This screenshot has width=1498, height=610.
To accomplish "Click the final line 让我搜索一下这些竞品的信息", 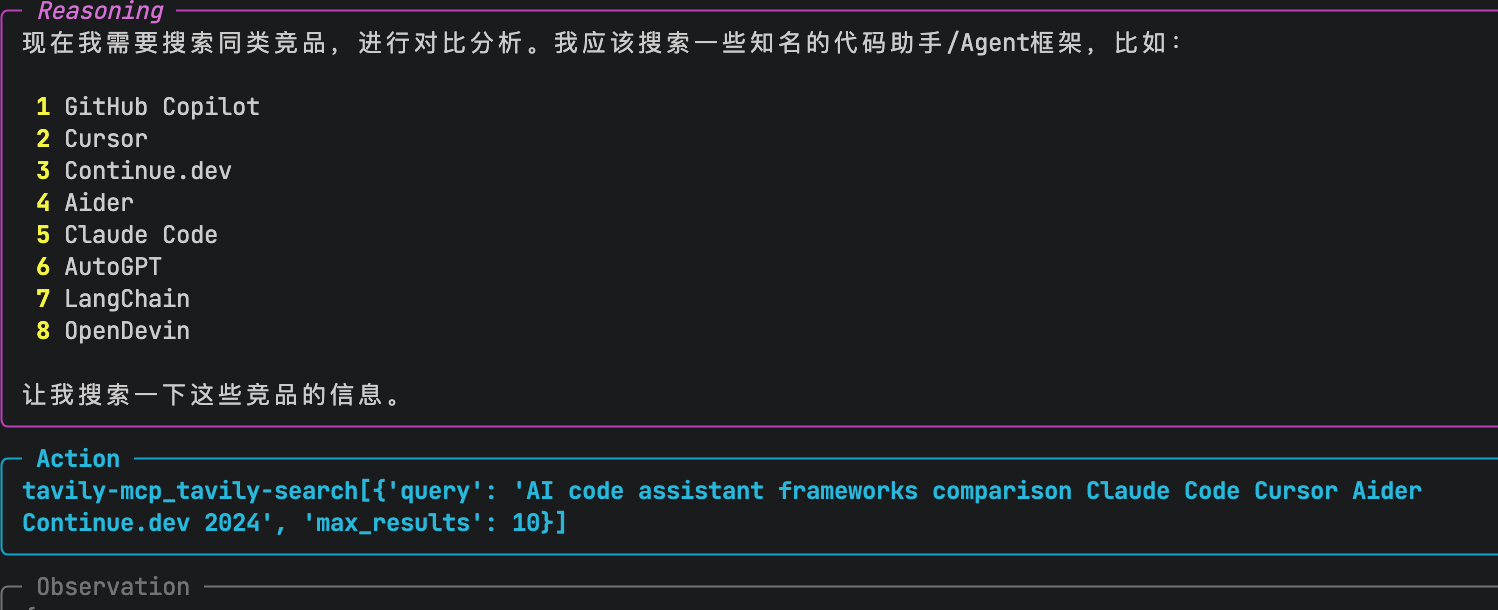I will 213,395.
